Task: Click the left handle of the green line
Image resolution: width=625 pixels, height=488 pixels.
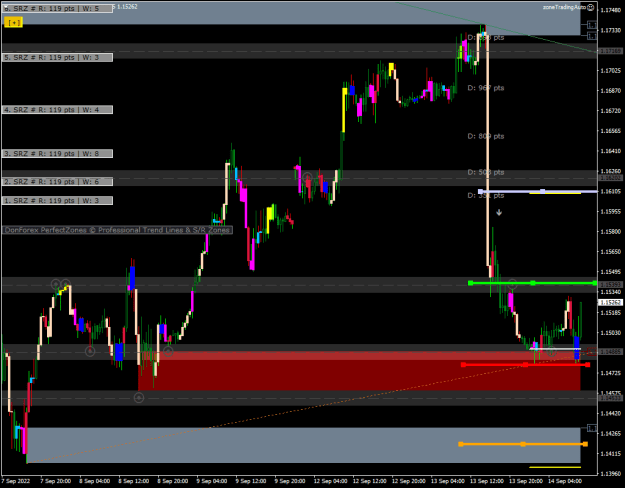Action: (x=471, y=283)
